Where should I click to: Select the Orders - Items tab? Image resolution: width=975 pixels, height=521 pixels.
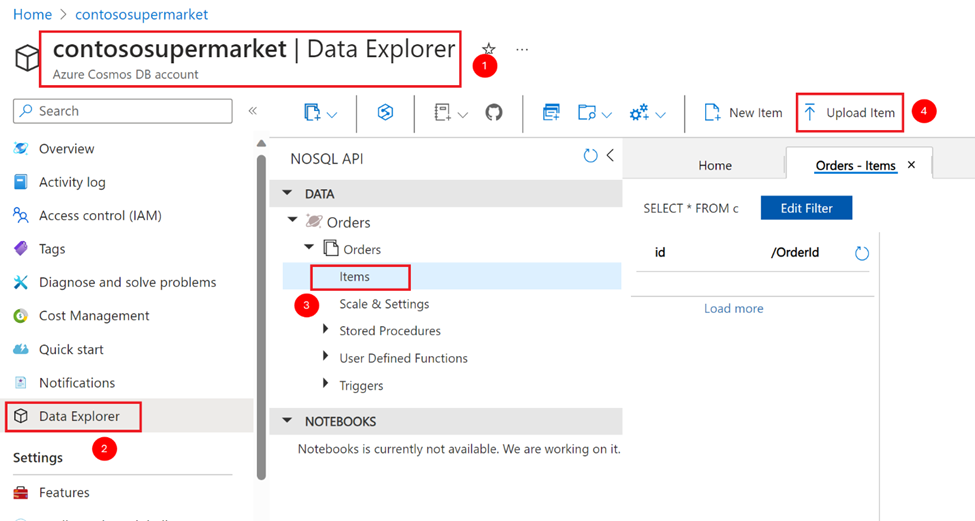(x=855, y=165)
